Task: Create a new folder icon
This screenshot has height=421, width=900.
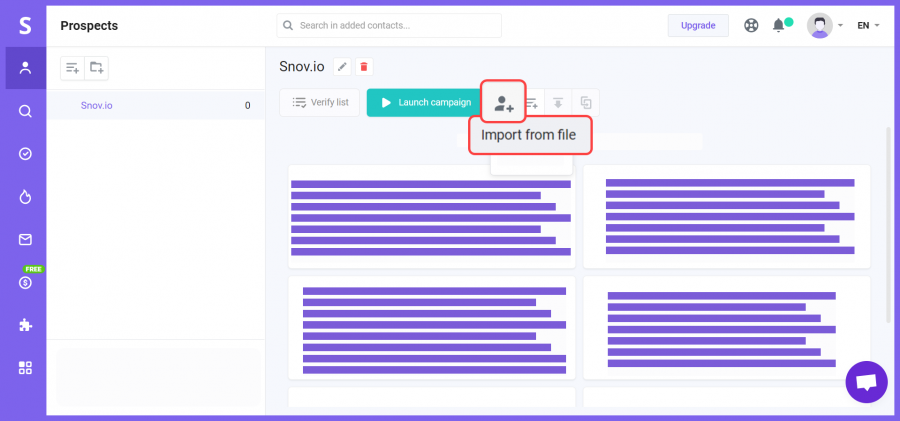Action: [x=96, y=68]
